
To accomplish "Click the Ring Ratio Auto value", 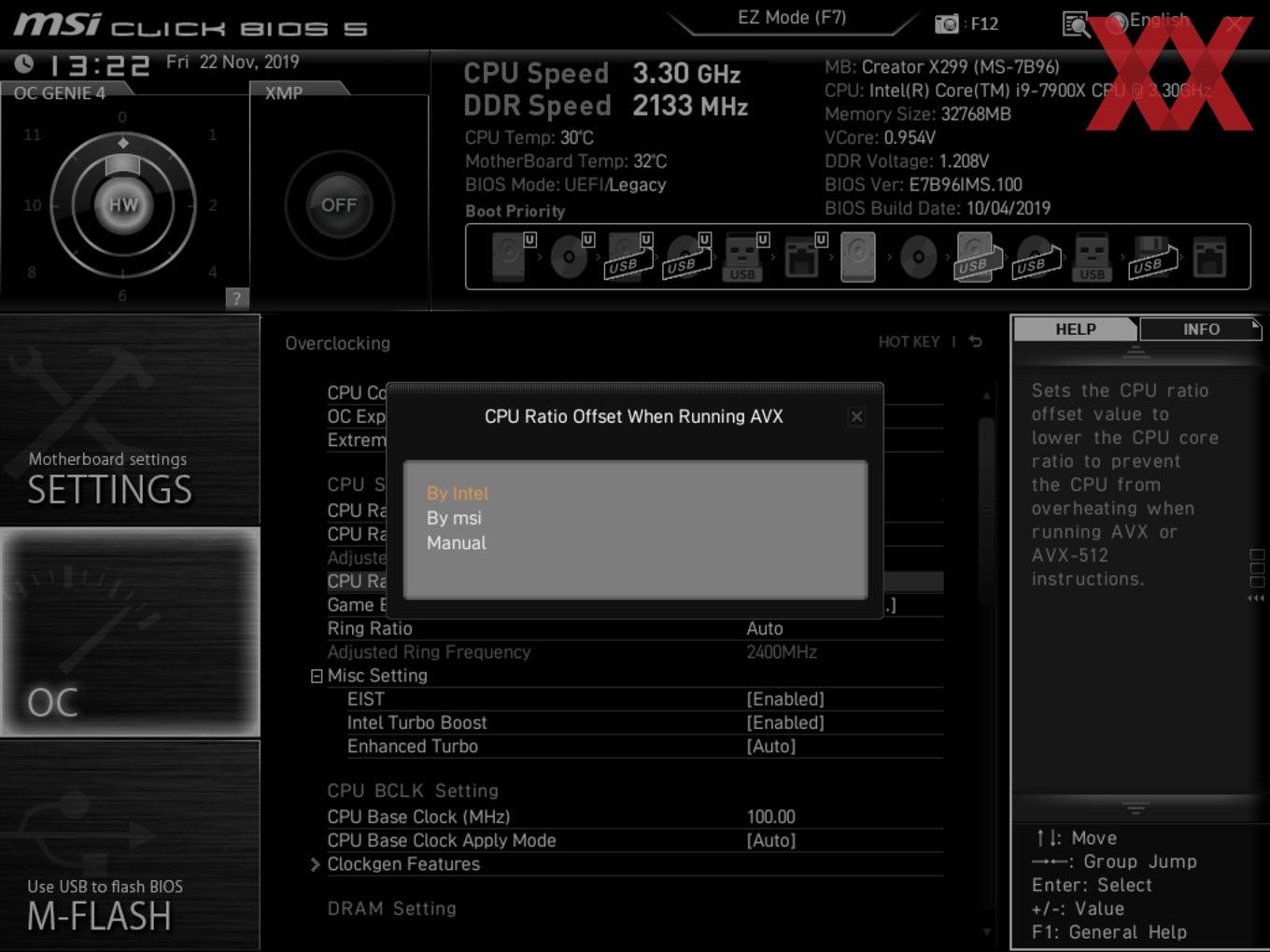I will tap(765, 628).
